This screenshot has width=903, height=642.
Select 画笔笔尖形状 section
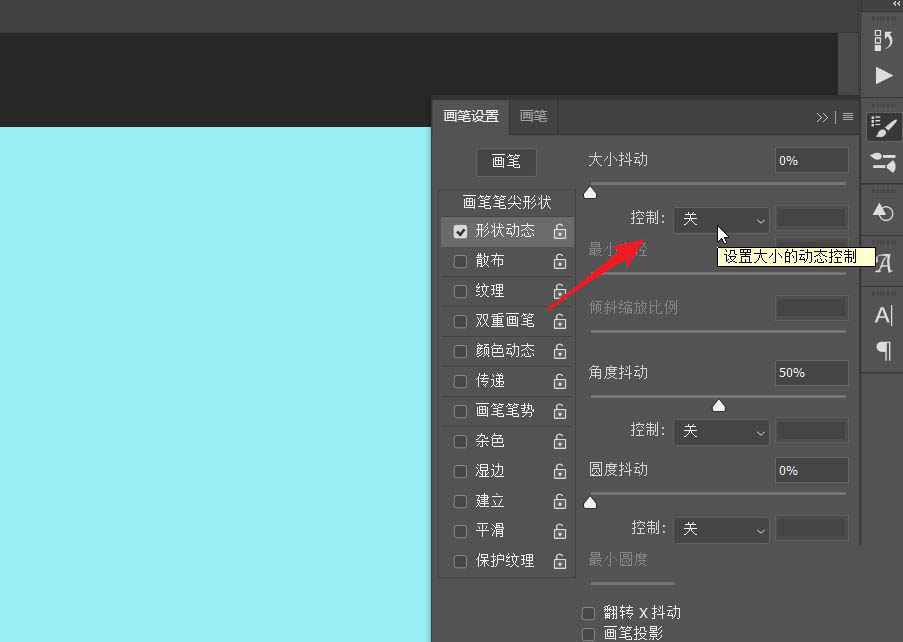click(507, 202)
